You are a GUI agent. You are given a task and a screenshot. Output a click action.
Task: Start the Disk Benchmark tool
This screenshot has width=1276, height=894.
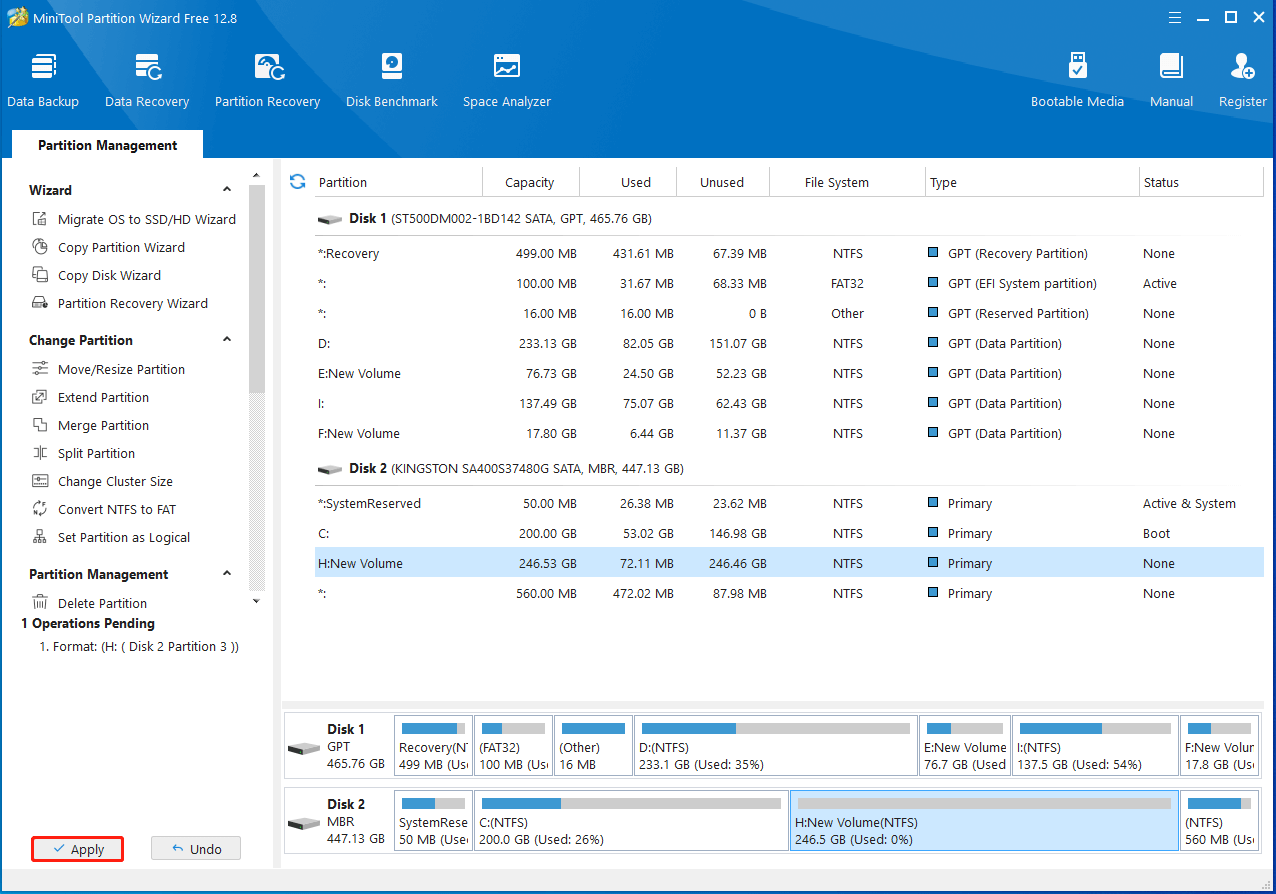click(392, 80)
